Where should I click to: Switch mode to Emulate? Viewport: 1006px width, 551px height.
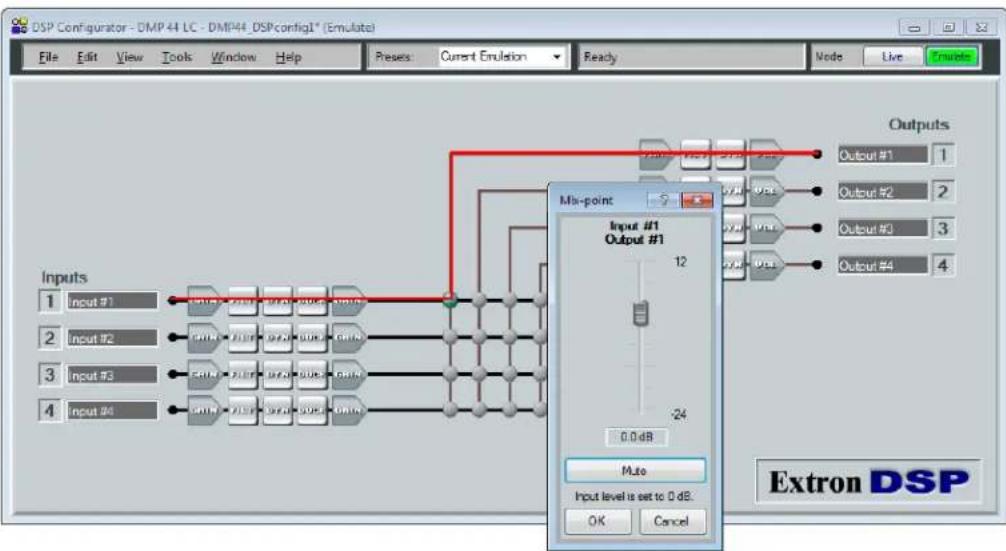coord(951,56)
